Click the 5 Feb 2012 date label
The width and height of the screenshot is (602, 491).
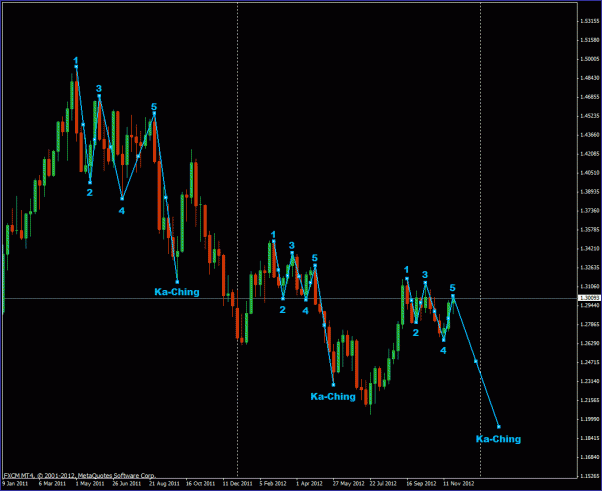pyautogui.click(x=273, y=484)
